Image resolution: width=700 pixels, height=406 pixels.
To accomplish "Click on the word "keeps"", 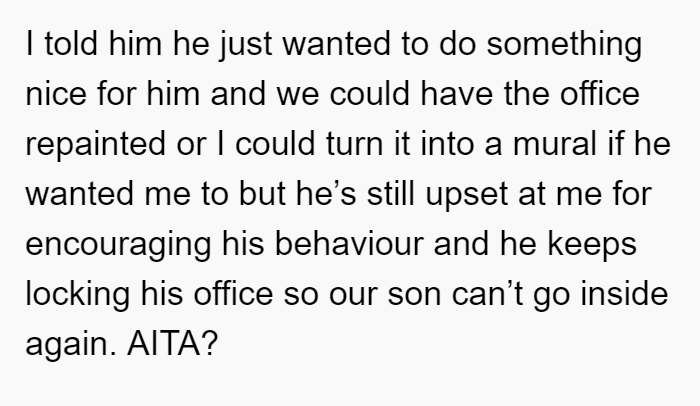I will 592,246.
